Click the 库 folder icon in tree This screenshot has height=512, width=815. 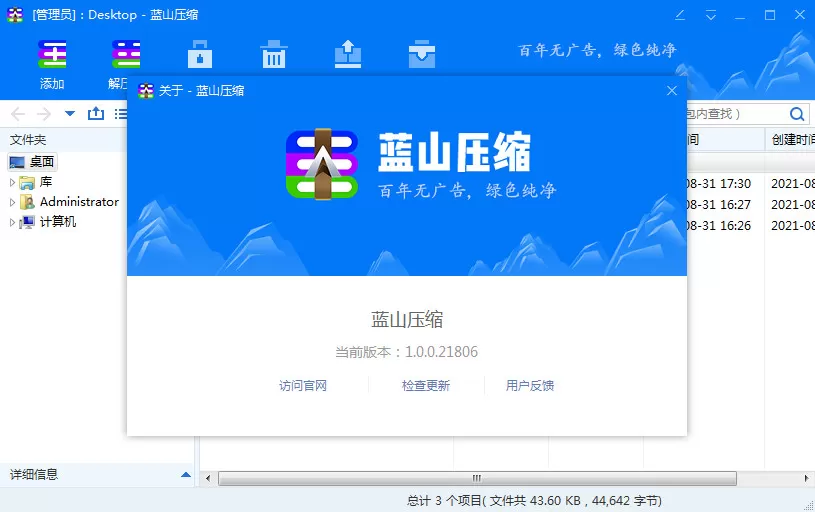[27, 182]
